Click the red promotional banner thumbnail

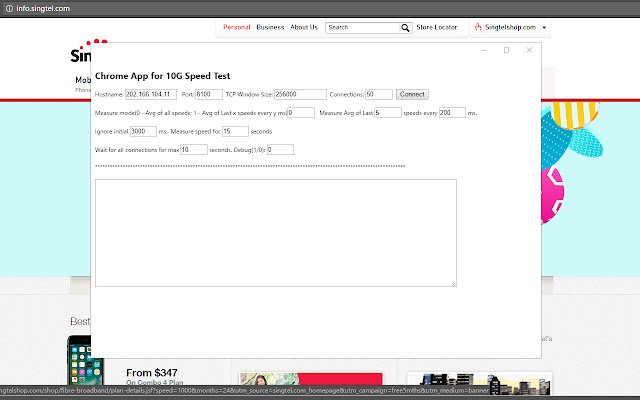pos(311,379)
